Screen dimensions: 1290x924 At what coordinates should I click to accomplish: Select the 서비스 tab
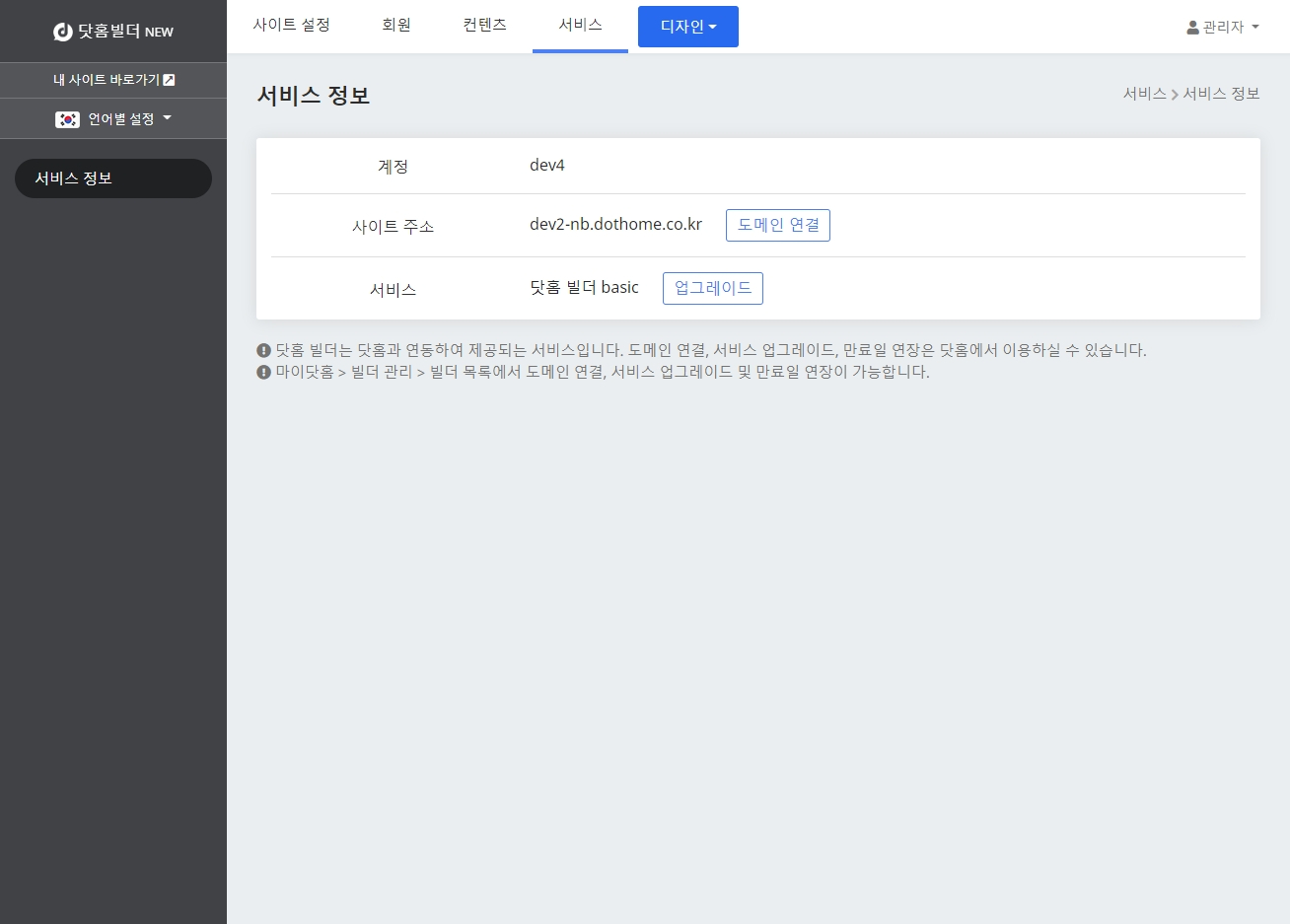580,25
